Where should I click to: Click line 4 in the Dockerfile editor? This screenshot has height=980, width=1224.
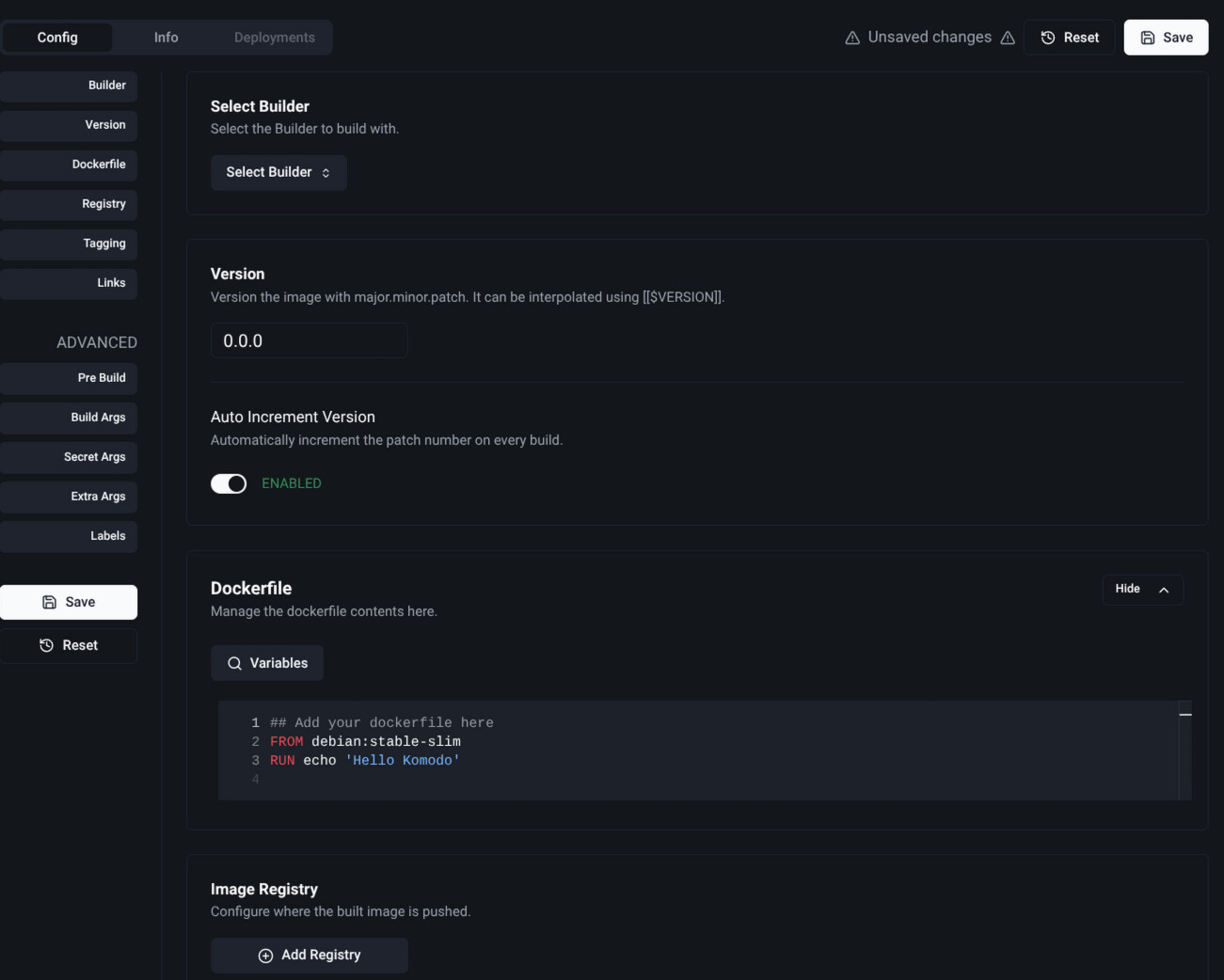pos(564,780)
